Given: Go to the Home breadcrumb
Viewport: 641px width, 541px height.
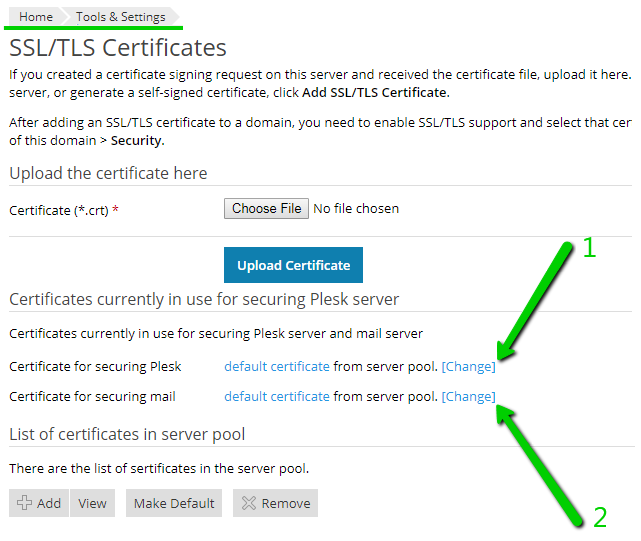Looking at the screenshot, I should point(36,17).
